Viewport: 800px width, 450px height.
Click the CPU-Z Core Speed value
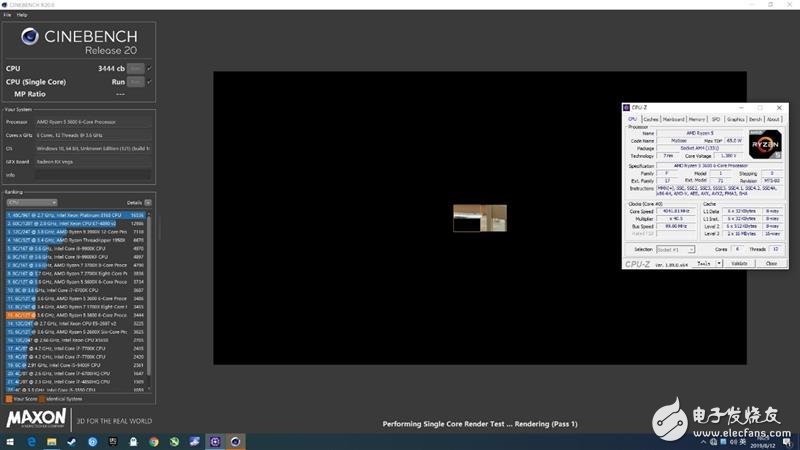click(x=676, y=211)
